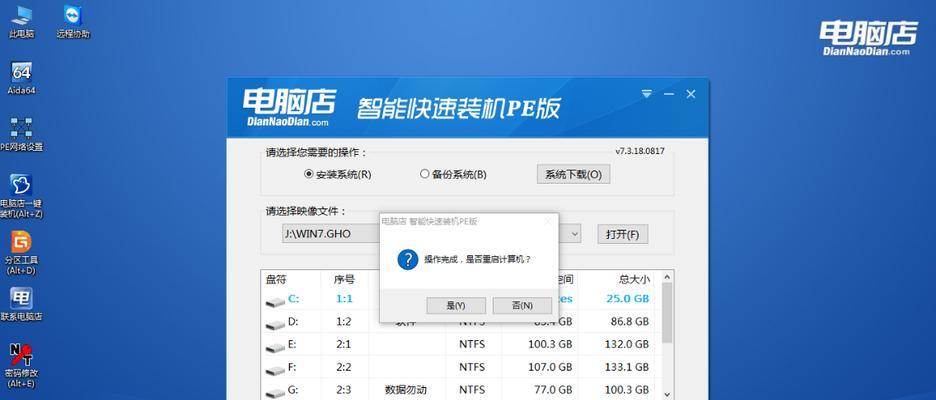The height and width of the screenshot is (400, 936).
Task: Expand the image file dropdown arrow
Action: coord(575,234)
